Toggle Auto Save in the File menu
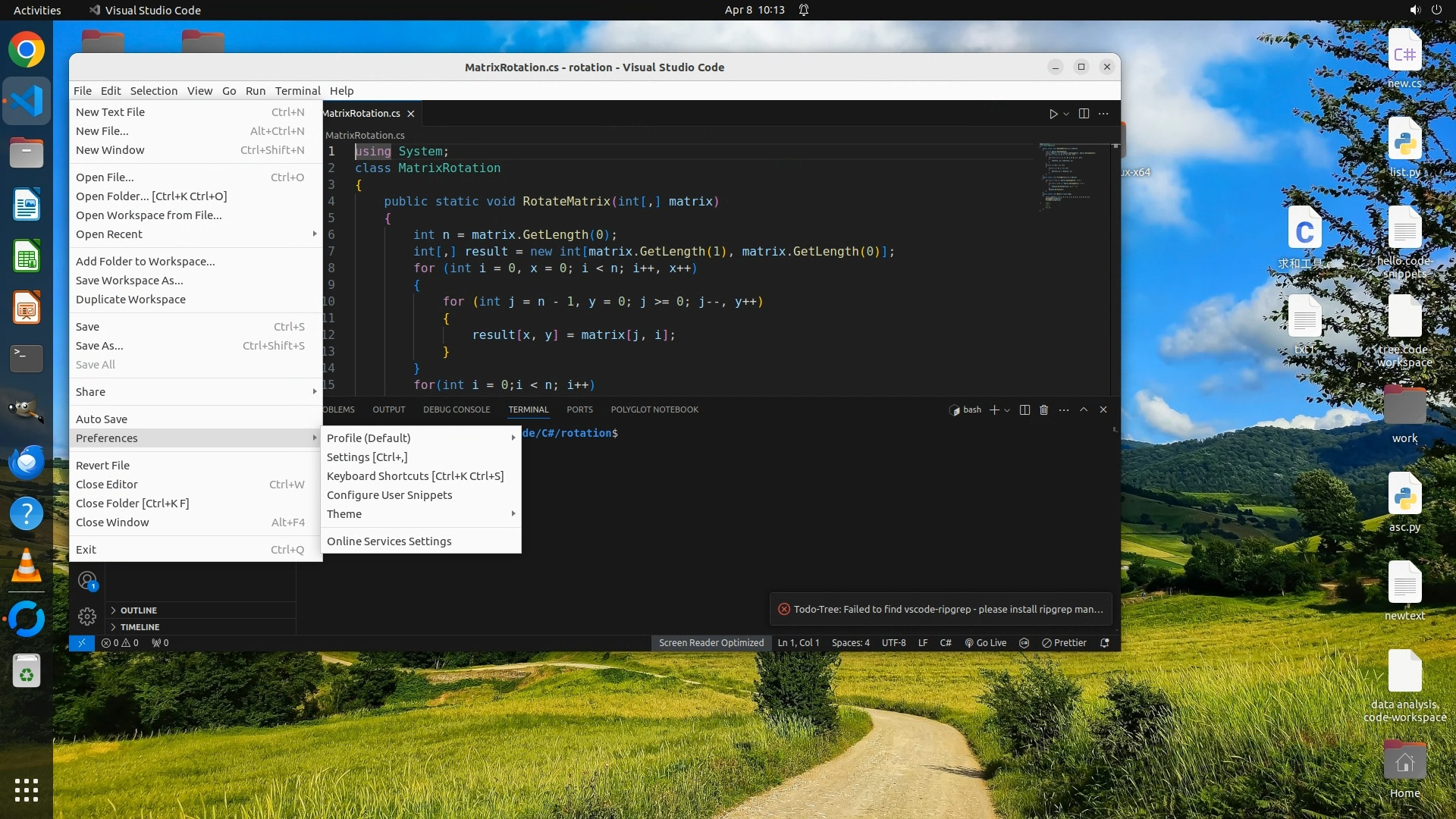This screenshot has height=819, width=1456. [102, 419]
